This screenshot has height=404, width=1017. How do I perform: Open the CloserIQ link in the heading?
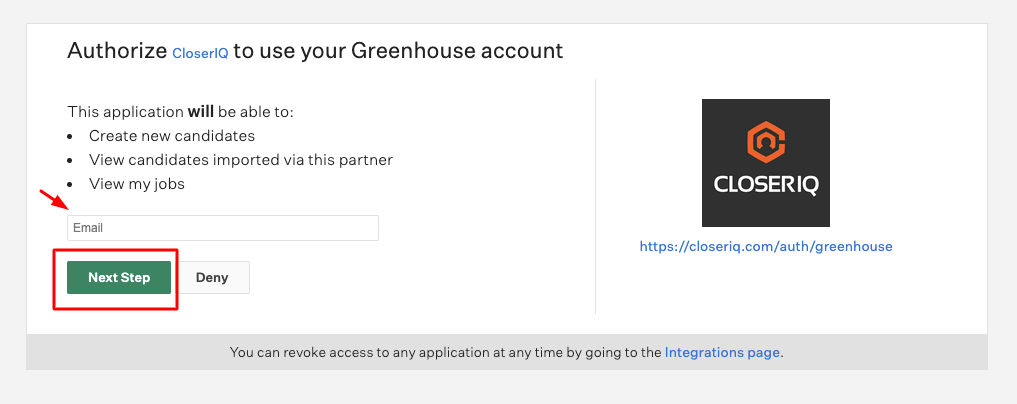click(x=200, y=52)
